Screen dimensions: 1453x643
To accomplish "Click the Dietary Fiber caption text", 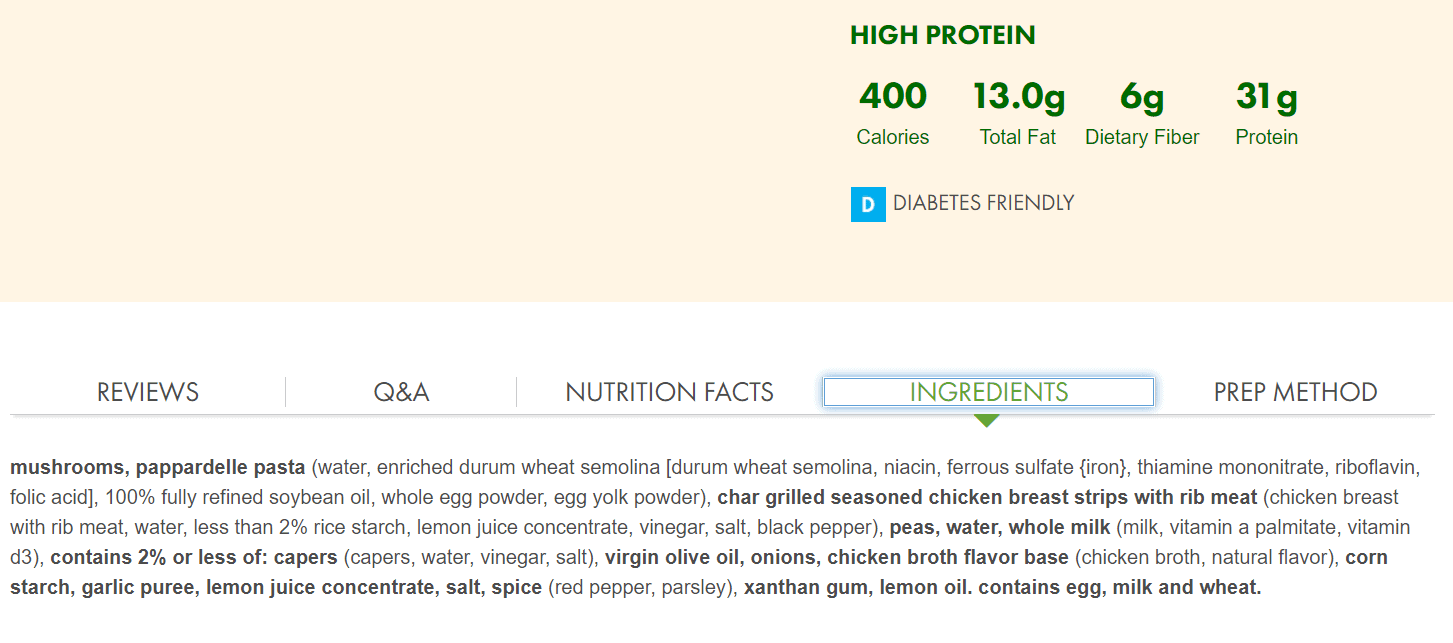I will [x=1142, y=137].
